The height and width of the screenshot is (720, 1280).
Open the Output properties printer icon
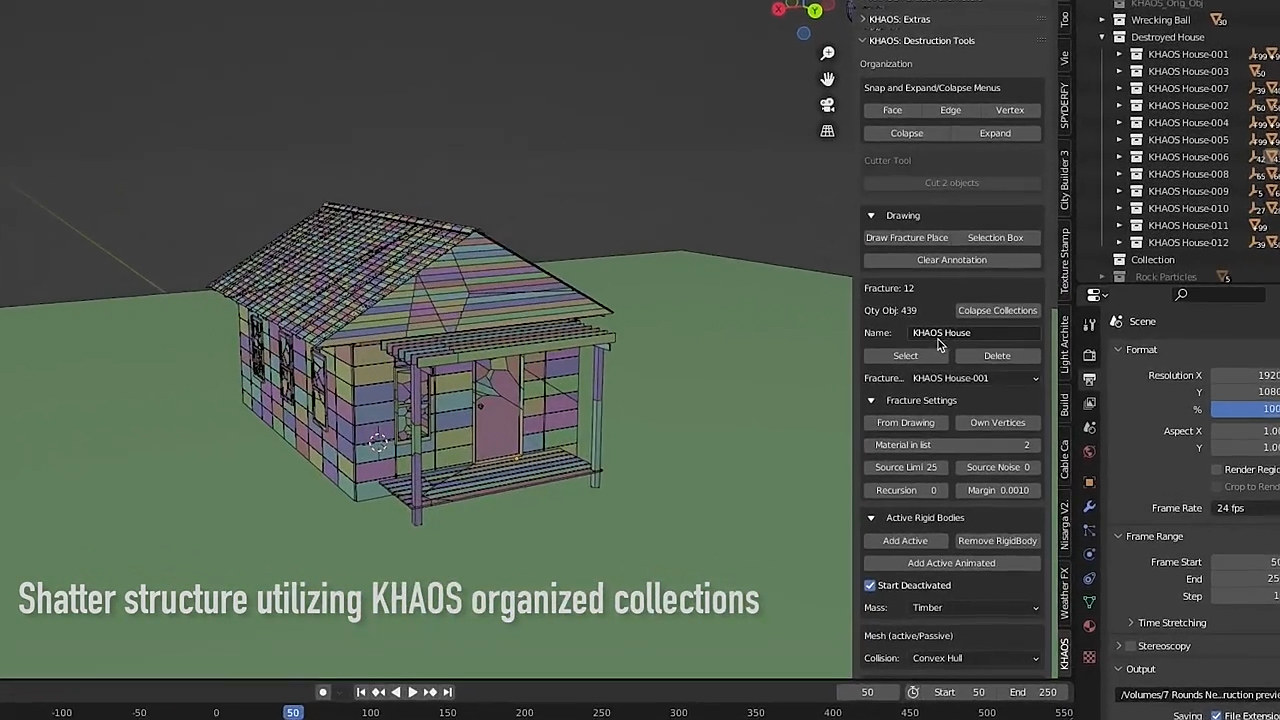pos(1089,380)
